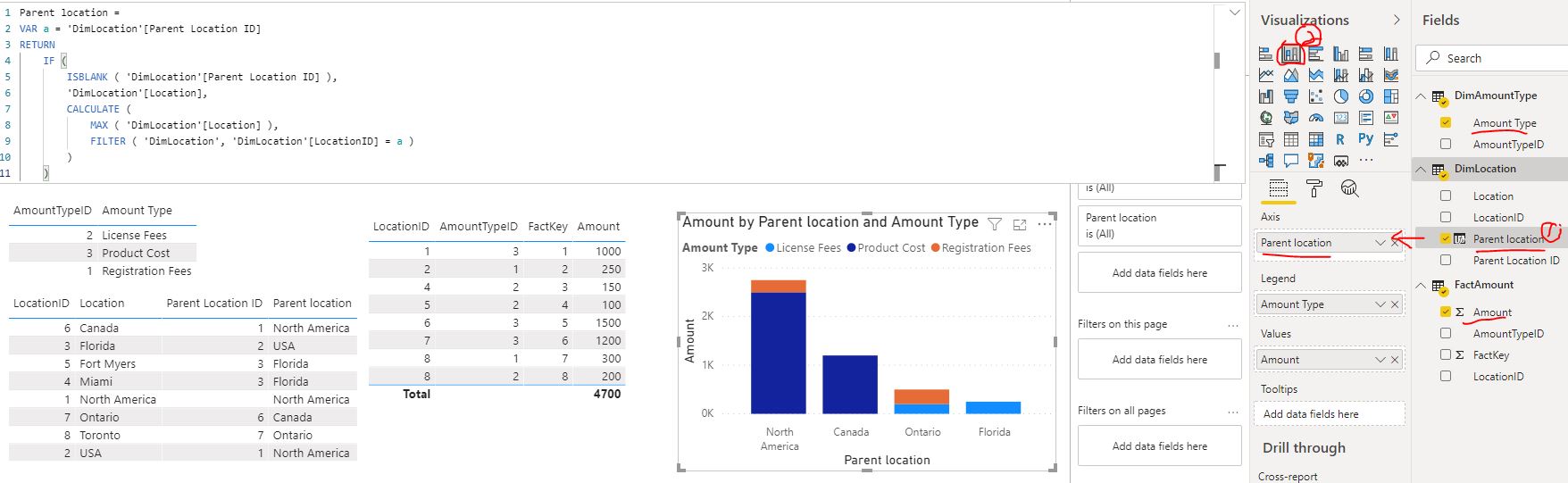Switch to the Analytics magnifier tab
1568x483 pixels.
(1349, 188)
